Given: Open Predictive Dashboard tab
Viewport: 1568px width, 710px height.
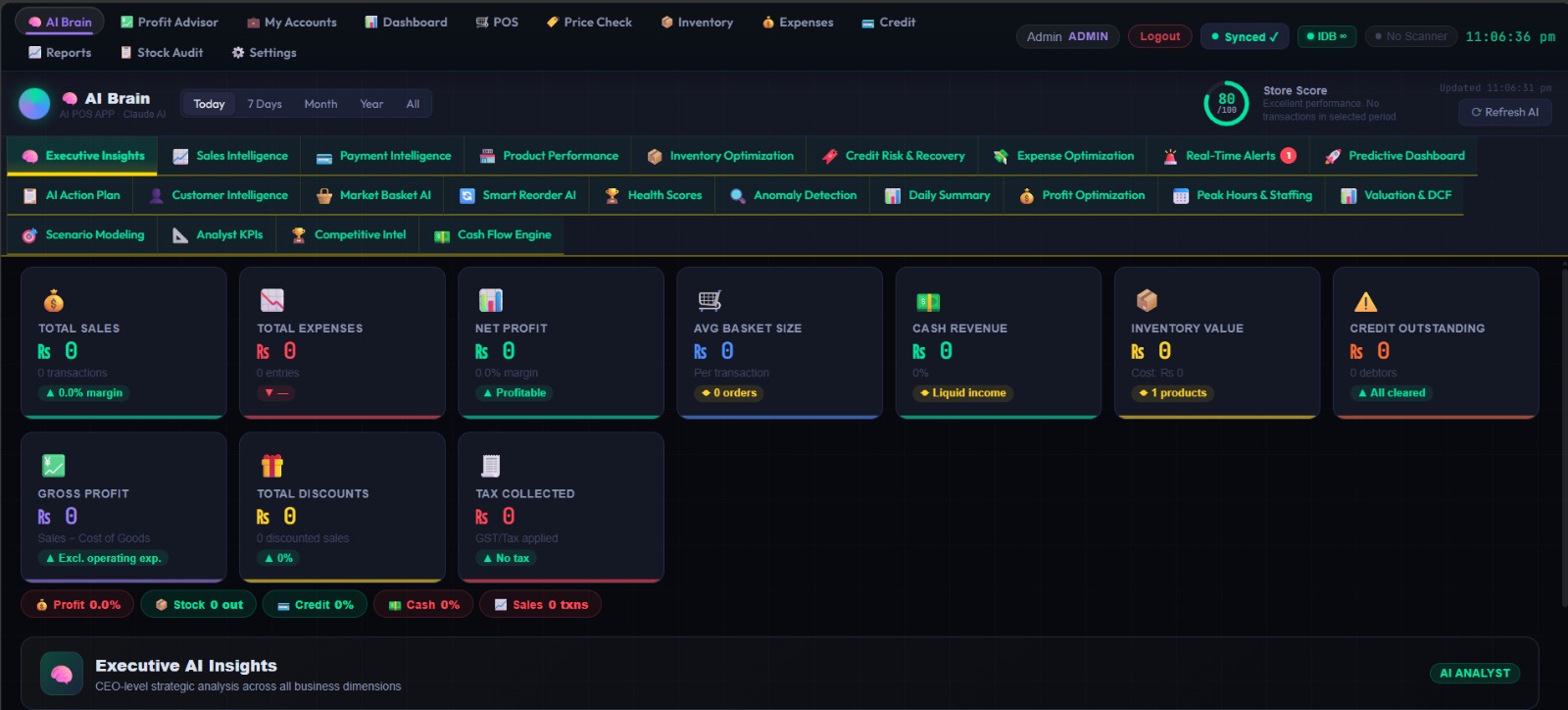Looking at the screenshot, I should point(1395,156).
